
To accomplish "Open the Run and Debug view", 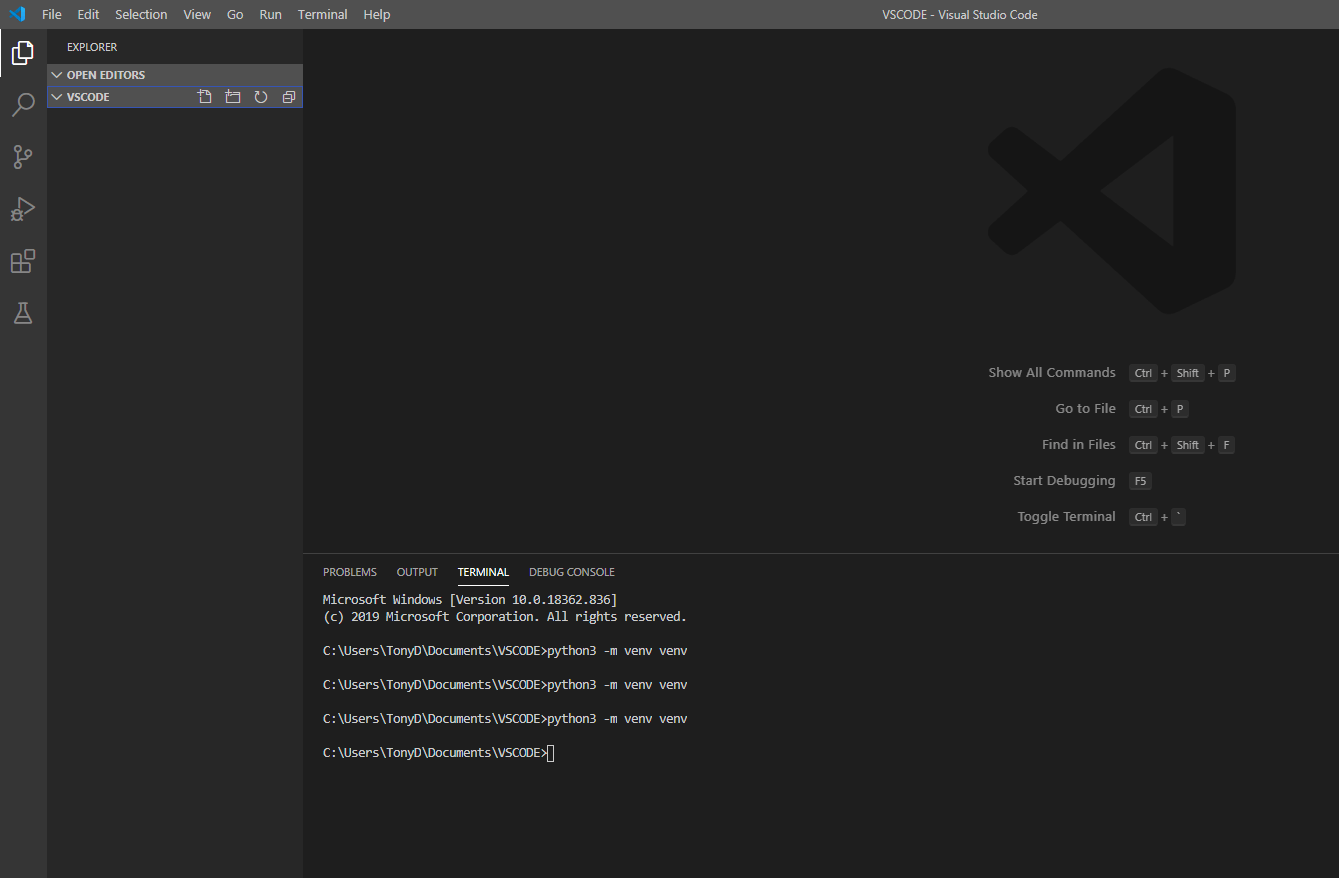I will pos(23,209).
